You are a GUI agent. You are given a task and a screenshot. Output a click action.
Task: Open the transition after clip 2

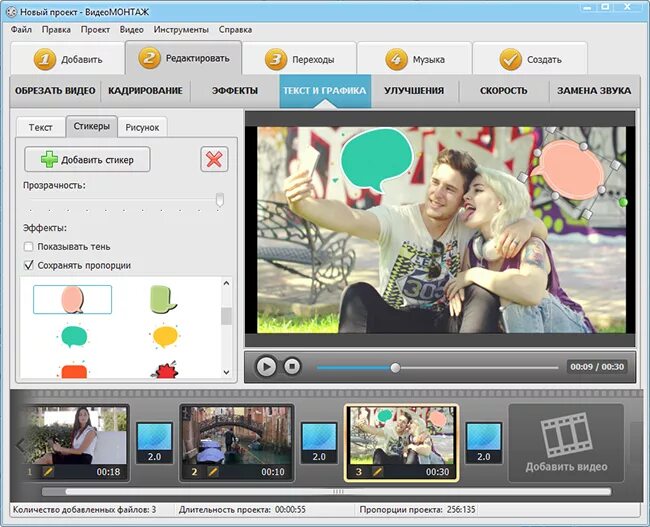[x=319, y=443]
